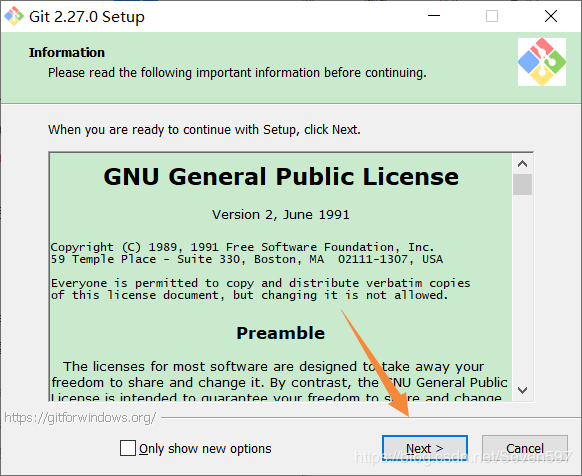Click the license text scrollbar thumb
The image size is (582, 476).
[x=523, y=184]
